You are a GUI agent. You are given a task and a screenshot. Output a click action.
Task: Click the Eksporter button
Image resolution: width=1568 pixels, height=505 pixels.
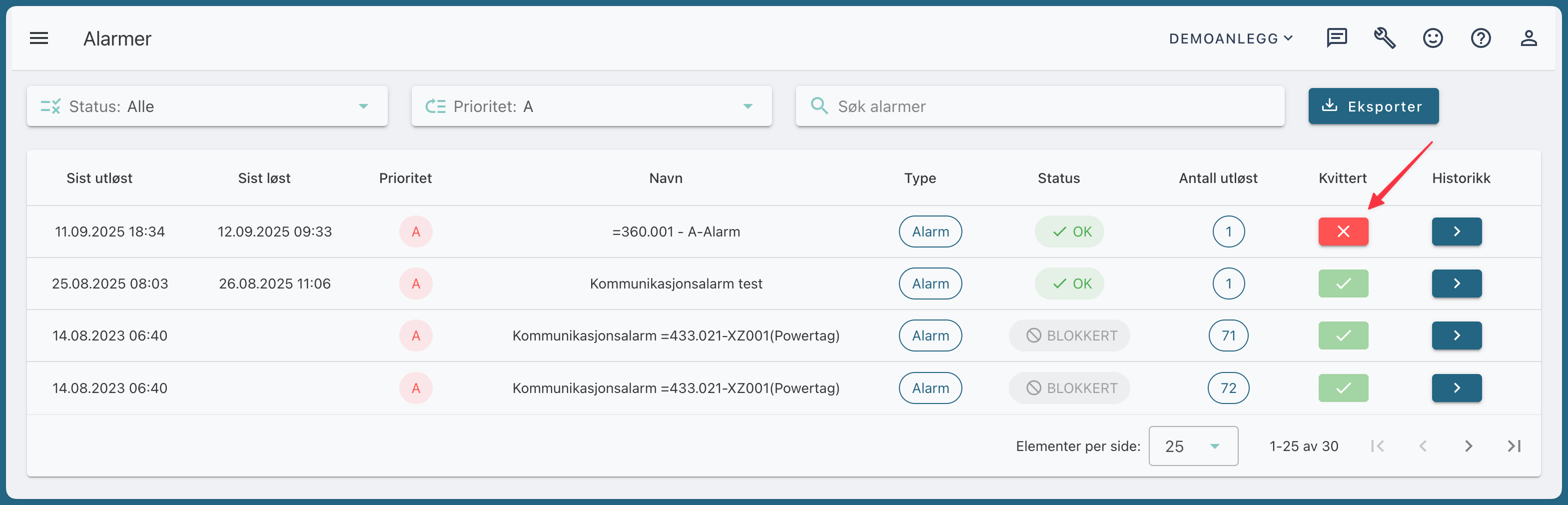coord(1373,106)
